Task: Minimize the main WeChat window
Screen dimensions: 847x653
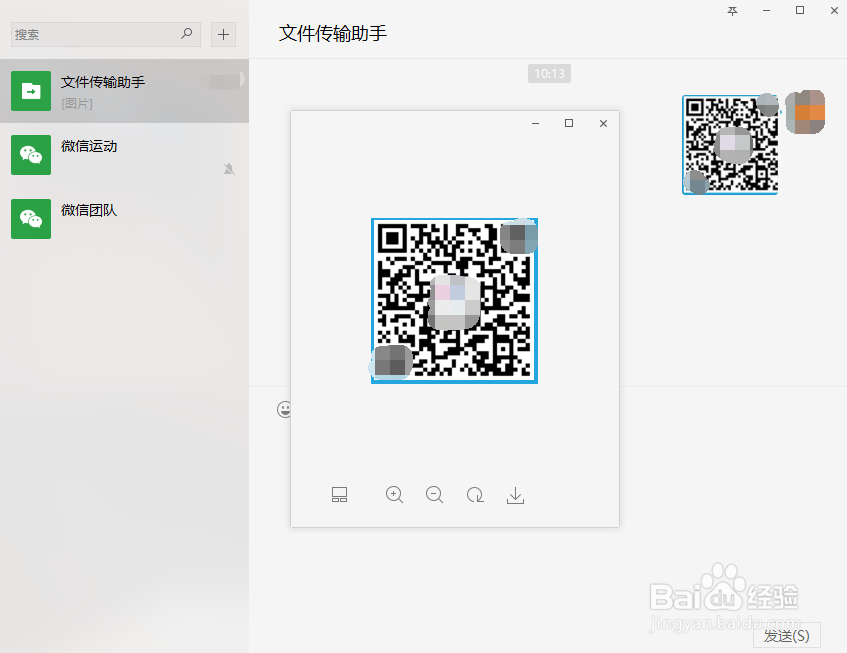Action: pyautogui.click(x=766, y=11)
